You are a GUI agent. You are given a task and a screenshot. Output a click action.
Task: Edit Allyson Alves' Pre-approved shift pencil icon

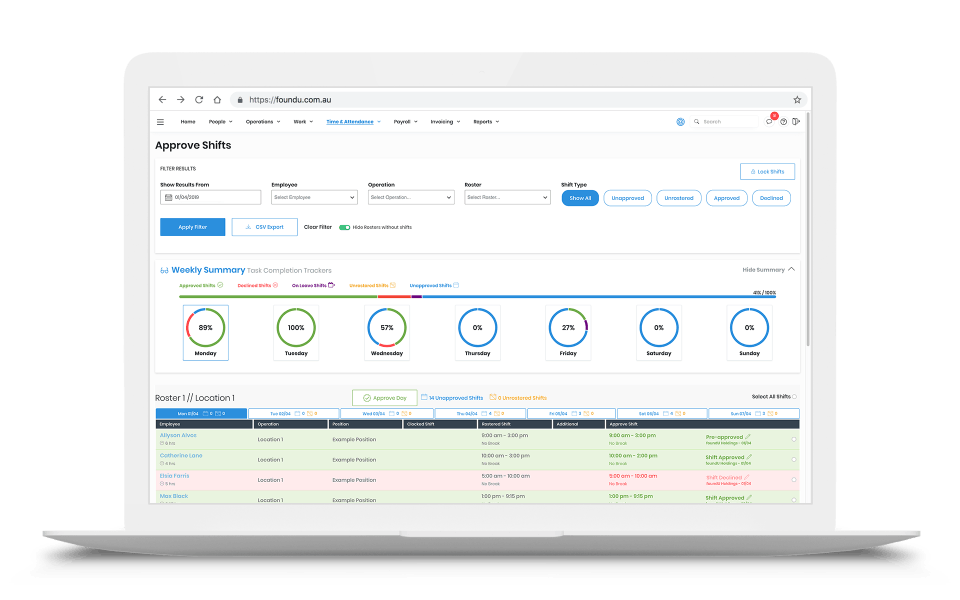pos(748,437)
